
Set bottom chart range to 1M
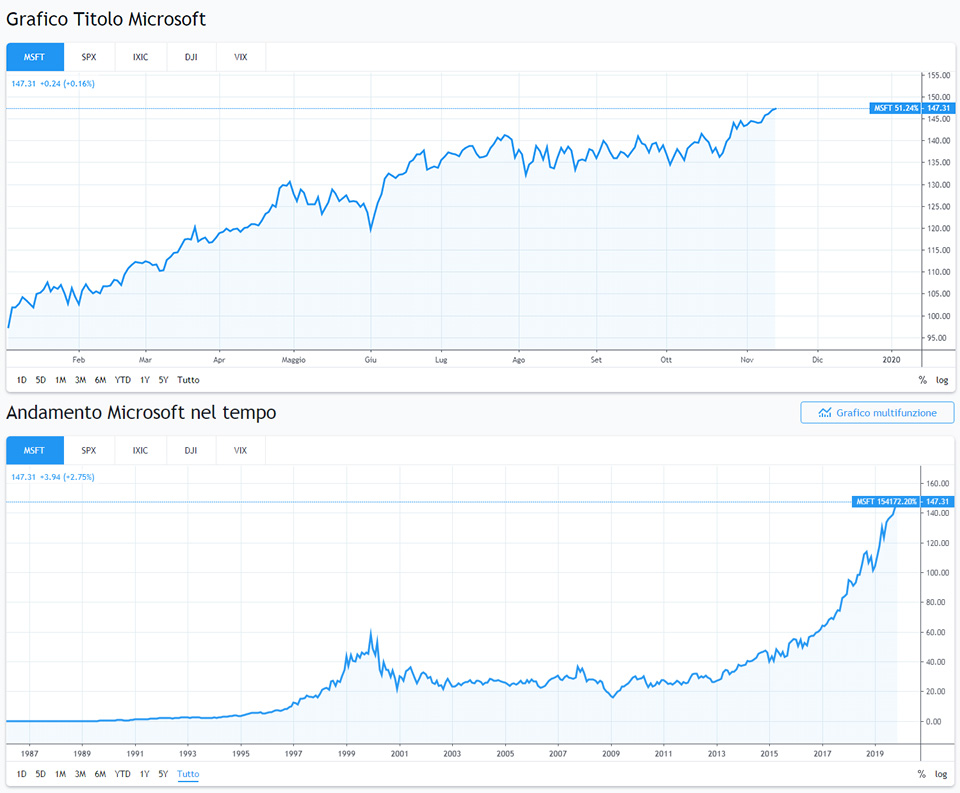tap(61, 774)
